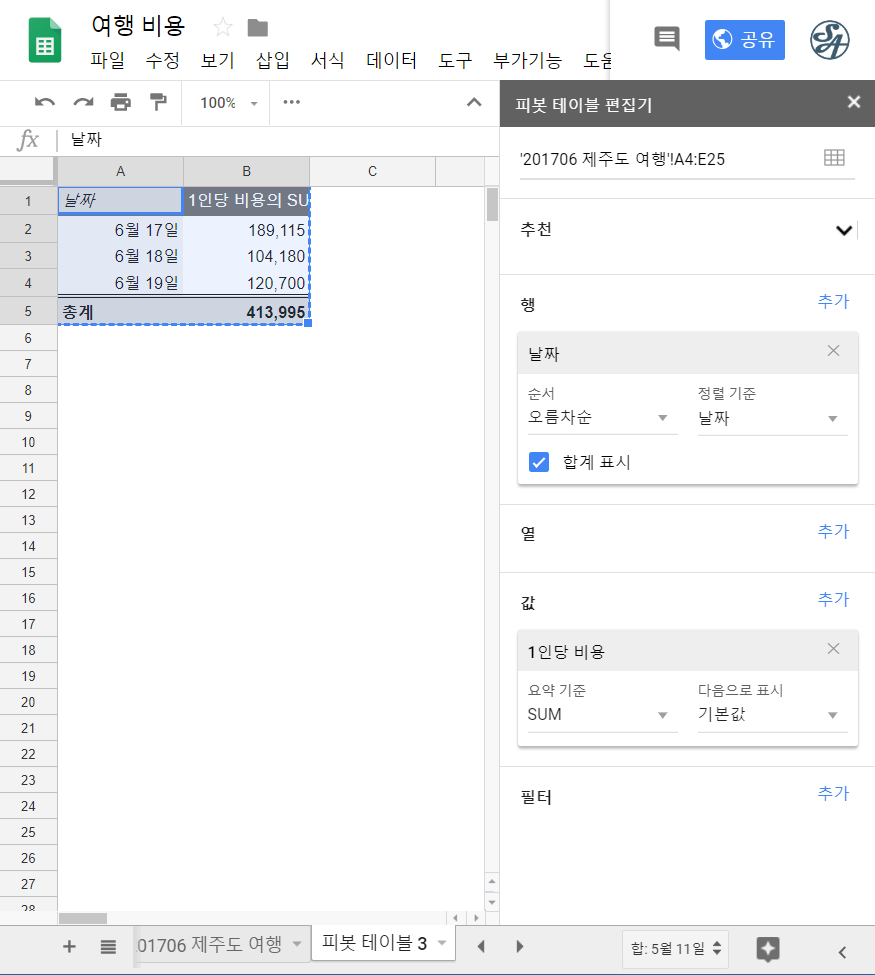Switch to the 201706 제주도 여행 sheet tab
Viewport: 875px width, 975px height.
pyautogui.click(x=212, y=945)
